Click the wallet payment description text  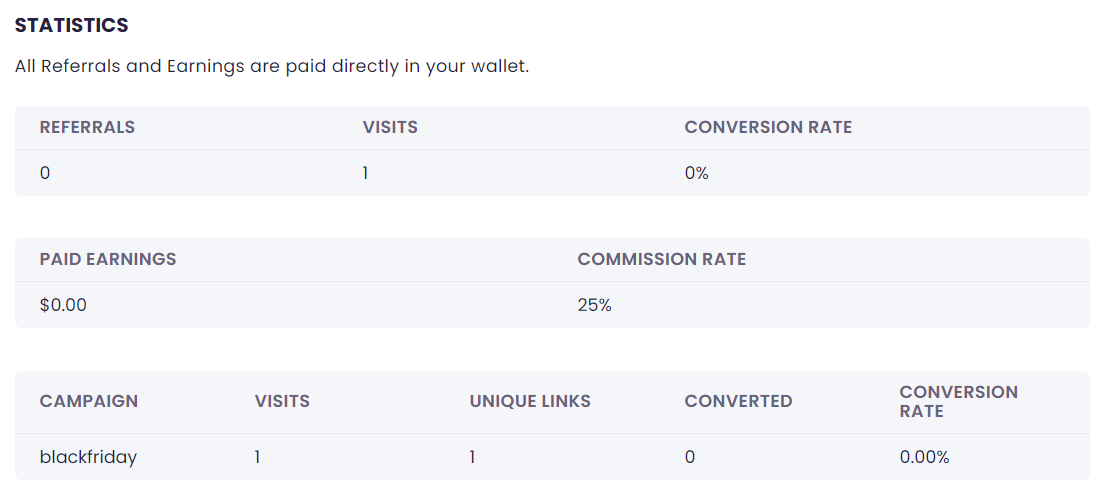coord(271,67)
